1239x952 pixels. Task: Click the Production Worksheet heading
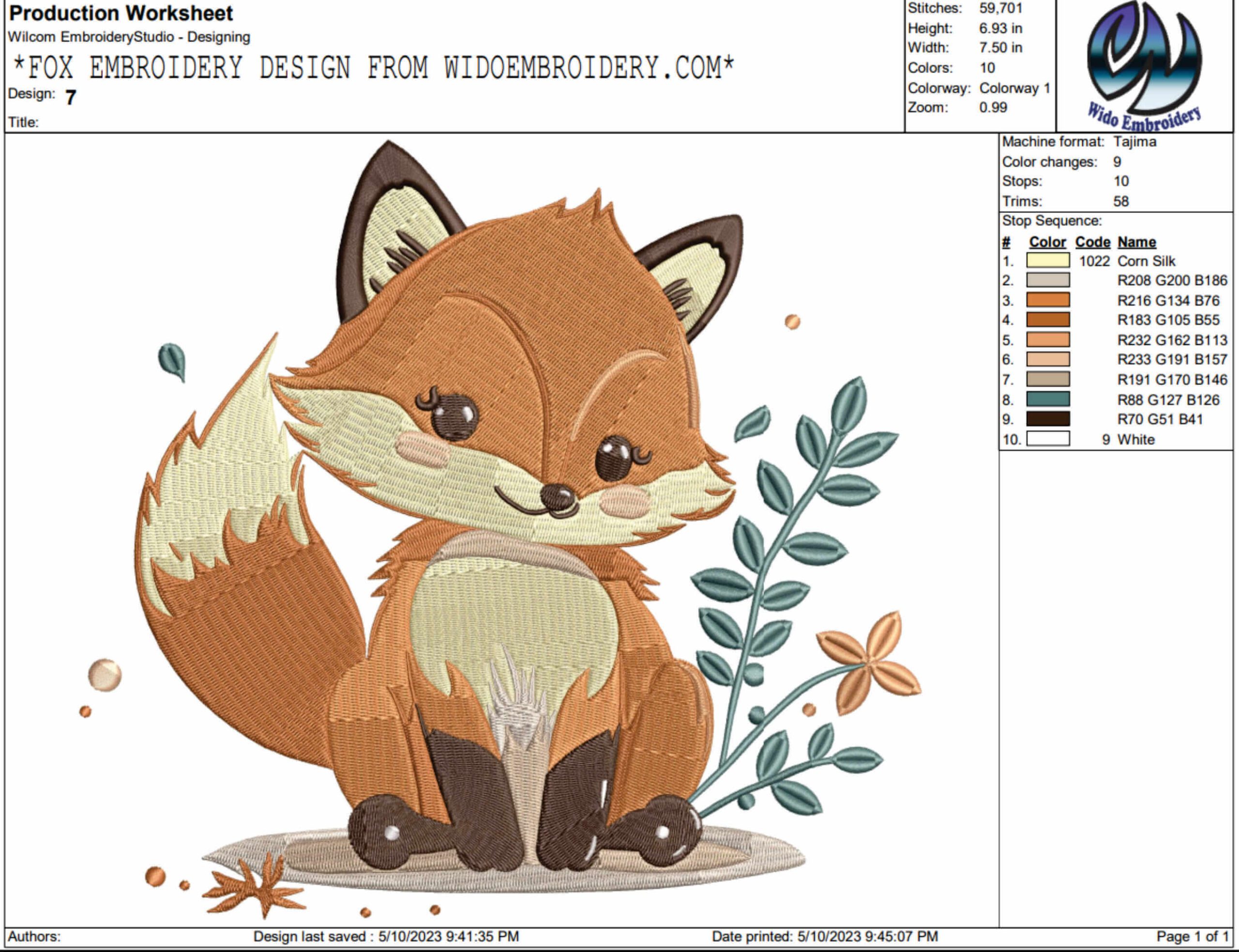click(x=121, y=13)
